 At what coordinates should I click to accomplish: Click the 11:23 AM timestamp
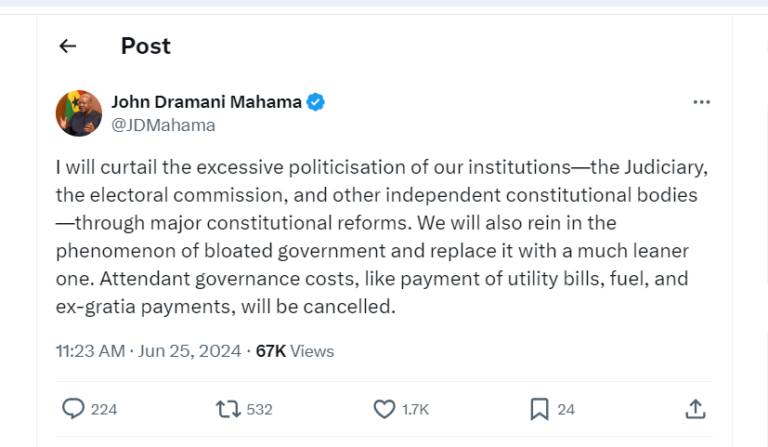[91, 351]
